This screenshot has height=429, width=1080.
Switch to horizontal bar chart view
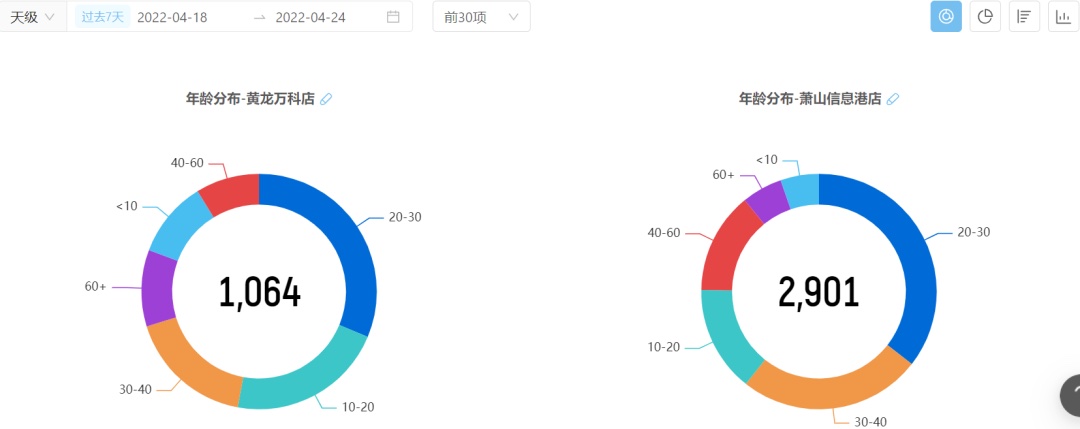coord(1024,17)
